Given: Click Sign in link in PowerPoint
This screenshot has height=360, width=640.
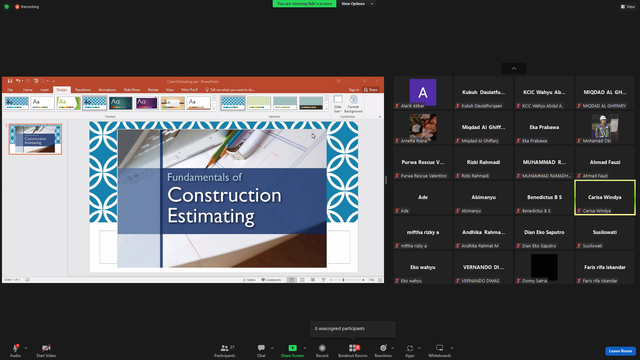Looking at the screenshot, I should [354, 90].
